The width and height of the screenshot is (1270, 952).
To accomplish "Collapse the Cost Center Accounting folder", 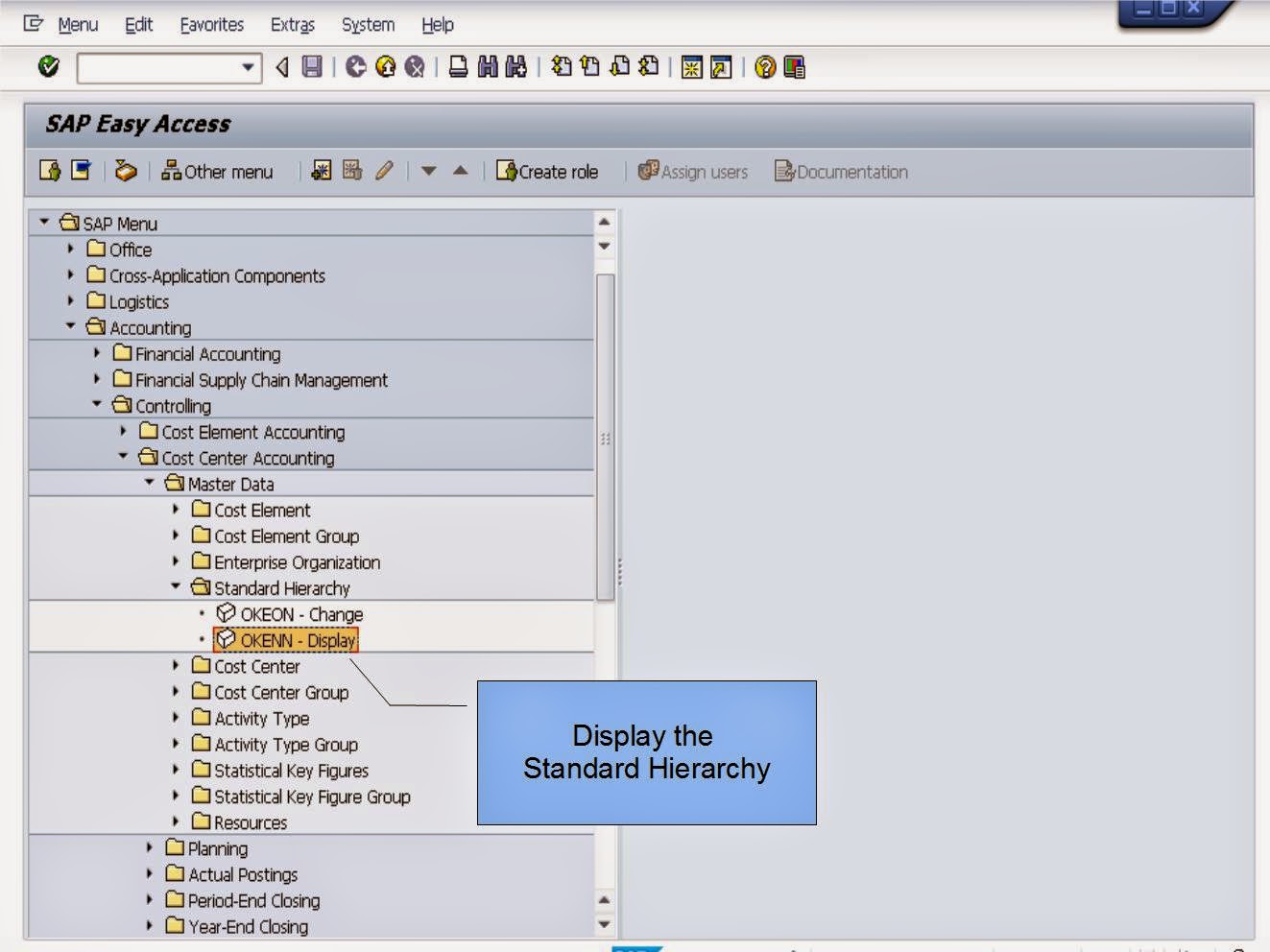I will [123, 457].
